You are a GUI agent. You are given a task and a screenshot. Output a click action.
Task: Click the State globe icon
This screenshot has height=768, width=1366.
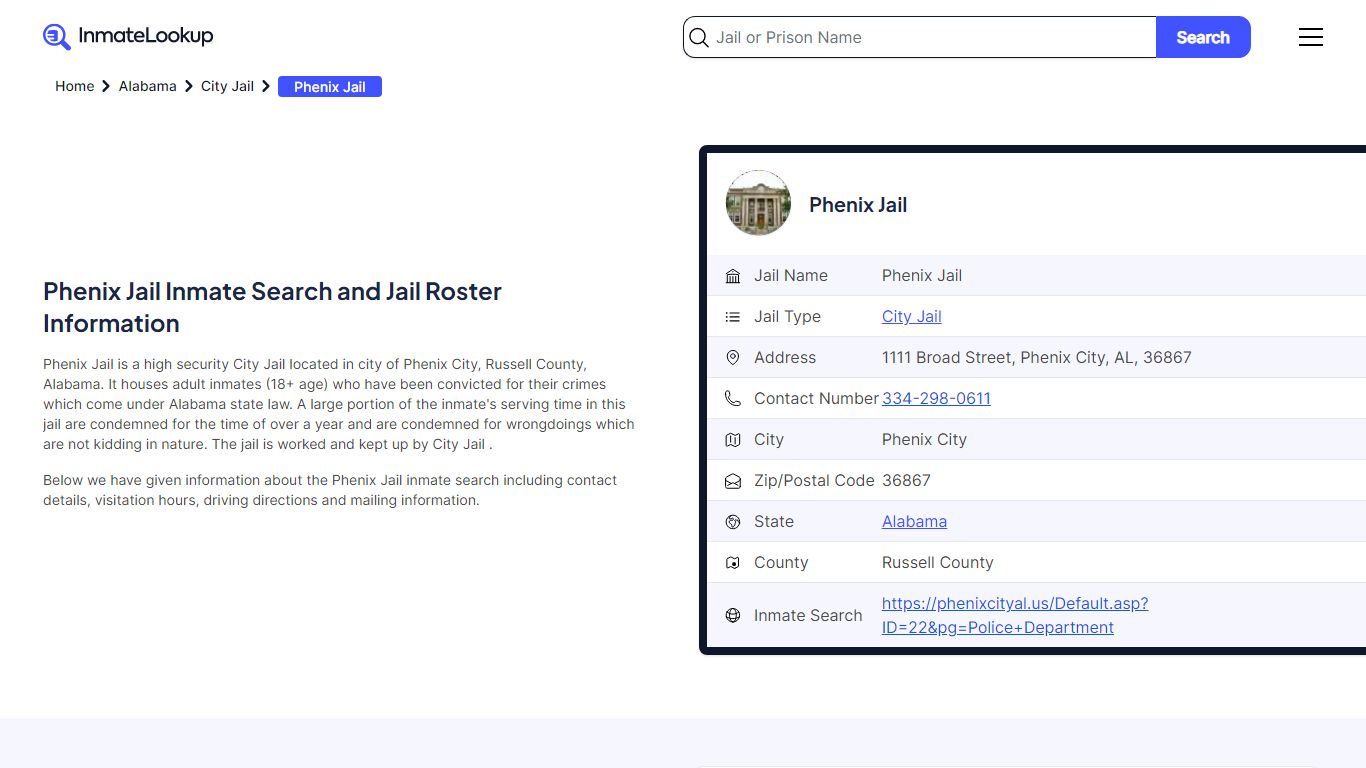click(x=733, y=522)
